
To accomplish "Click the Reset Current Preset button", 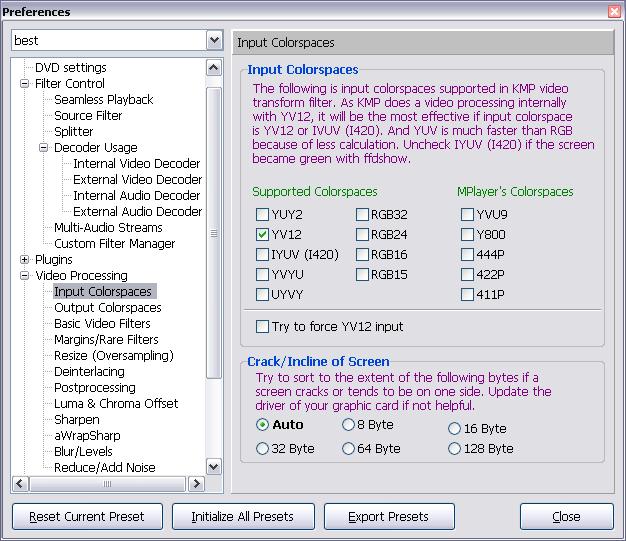I will pyautogui.click(x=87, y=517).
